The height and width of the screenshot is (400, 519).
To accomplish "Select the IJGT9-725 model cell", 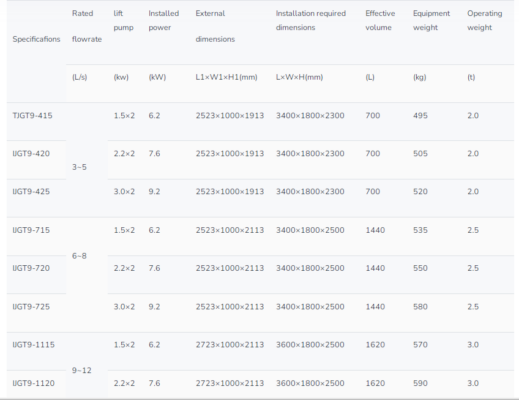I will coord(31,307).
